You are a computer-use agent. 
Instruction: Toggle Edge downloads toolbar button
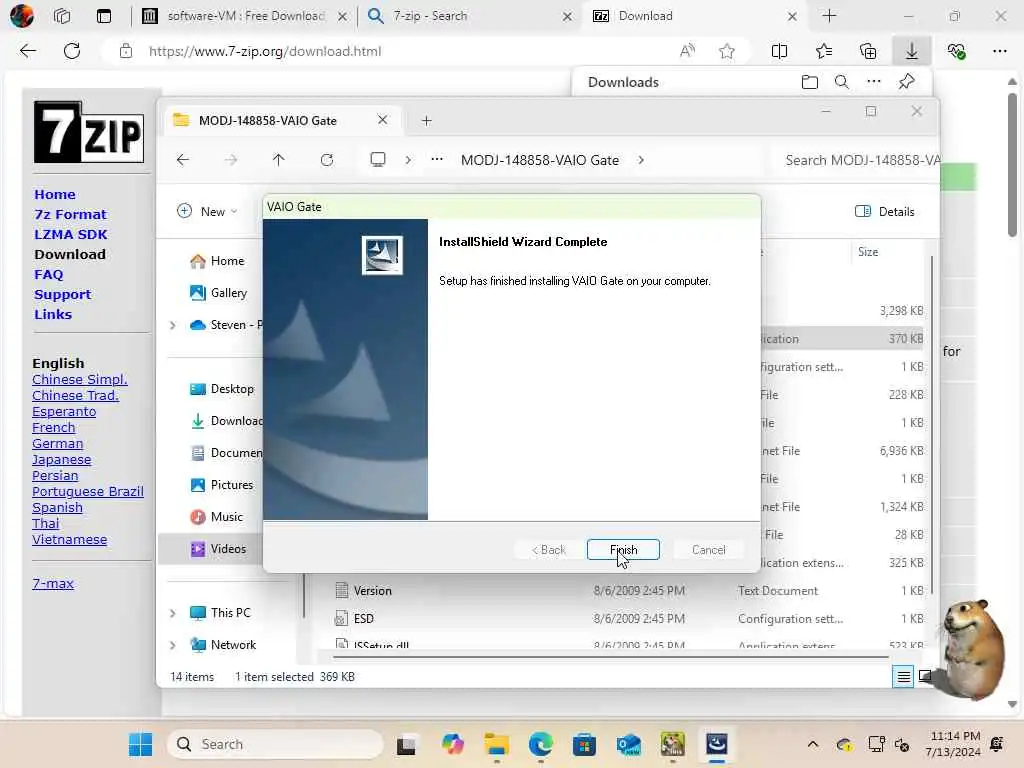(912, 51)
